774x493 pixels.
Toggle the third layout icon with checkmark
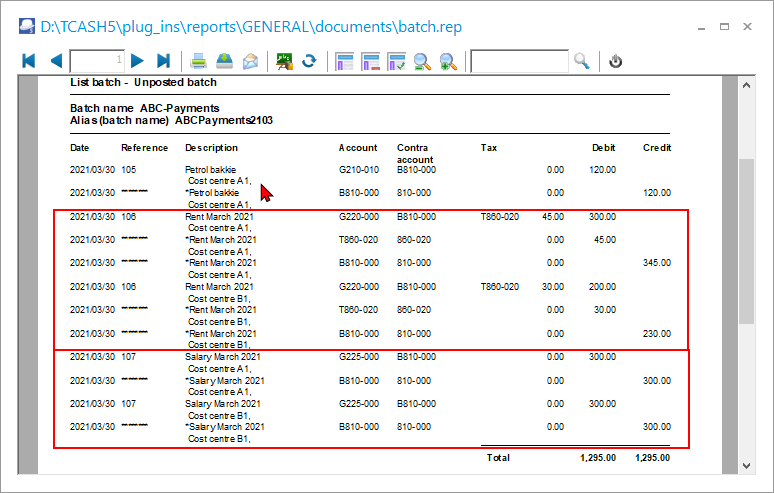(396, 62)
